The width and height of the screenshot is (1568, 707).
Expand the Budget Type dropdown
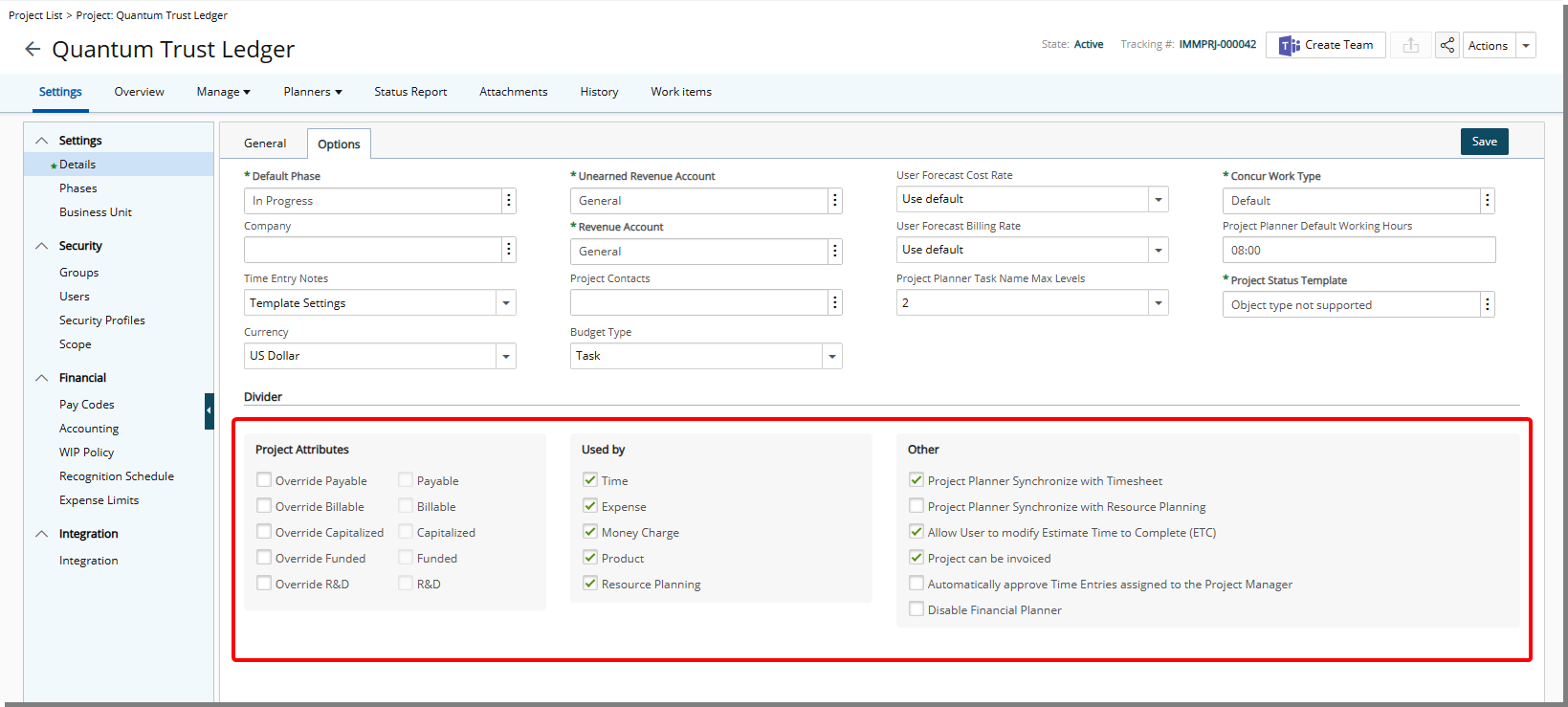click(x=831, y=356)
